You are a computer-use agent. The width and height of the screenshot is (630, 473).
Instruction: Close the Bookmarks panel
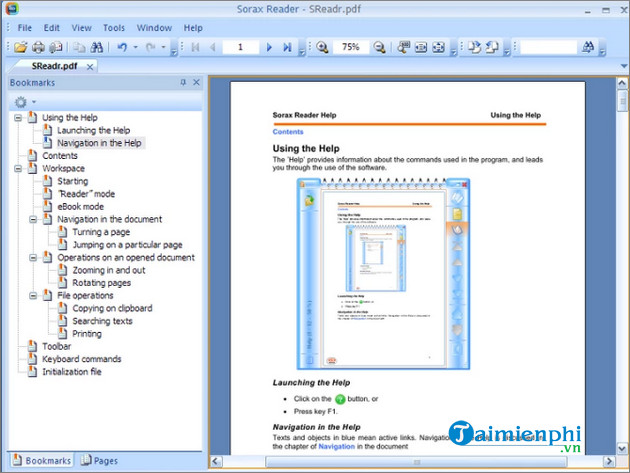[x=196, y=82]
